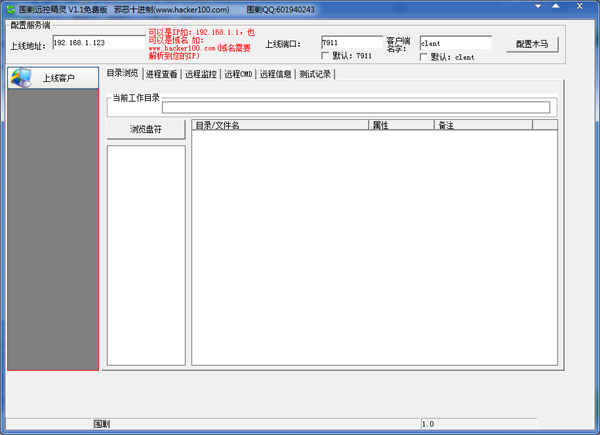Image resolution: width=600 pixels, height=435 pixels.
Task: Switch to the 目录浏览 tab
Action: click(x=123, y=74)
